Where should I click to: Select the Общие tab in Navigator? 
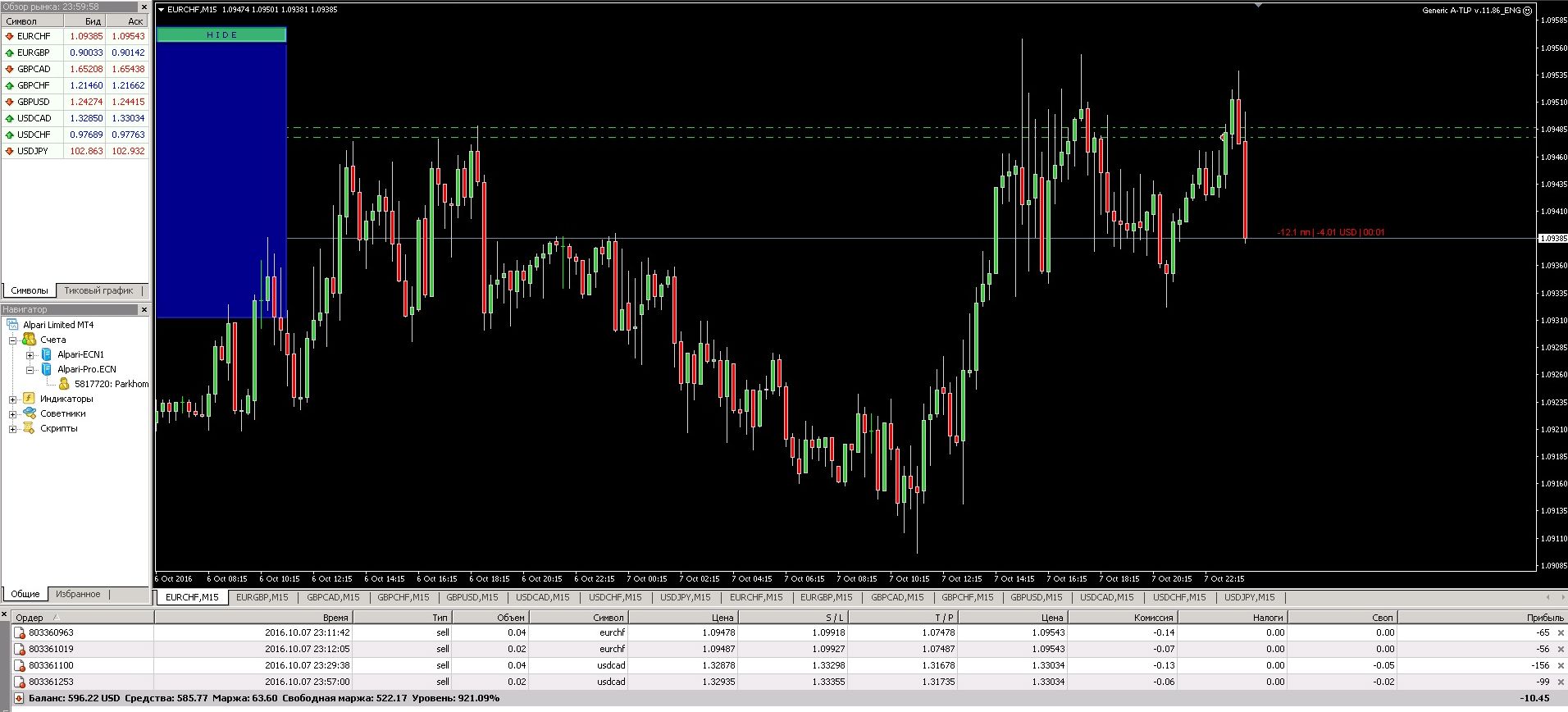coord(25,594)
